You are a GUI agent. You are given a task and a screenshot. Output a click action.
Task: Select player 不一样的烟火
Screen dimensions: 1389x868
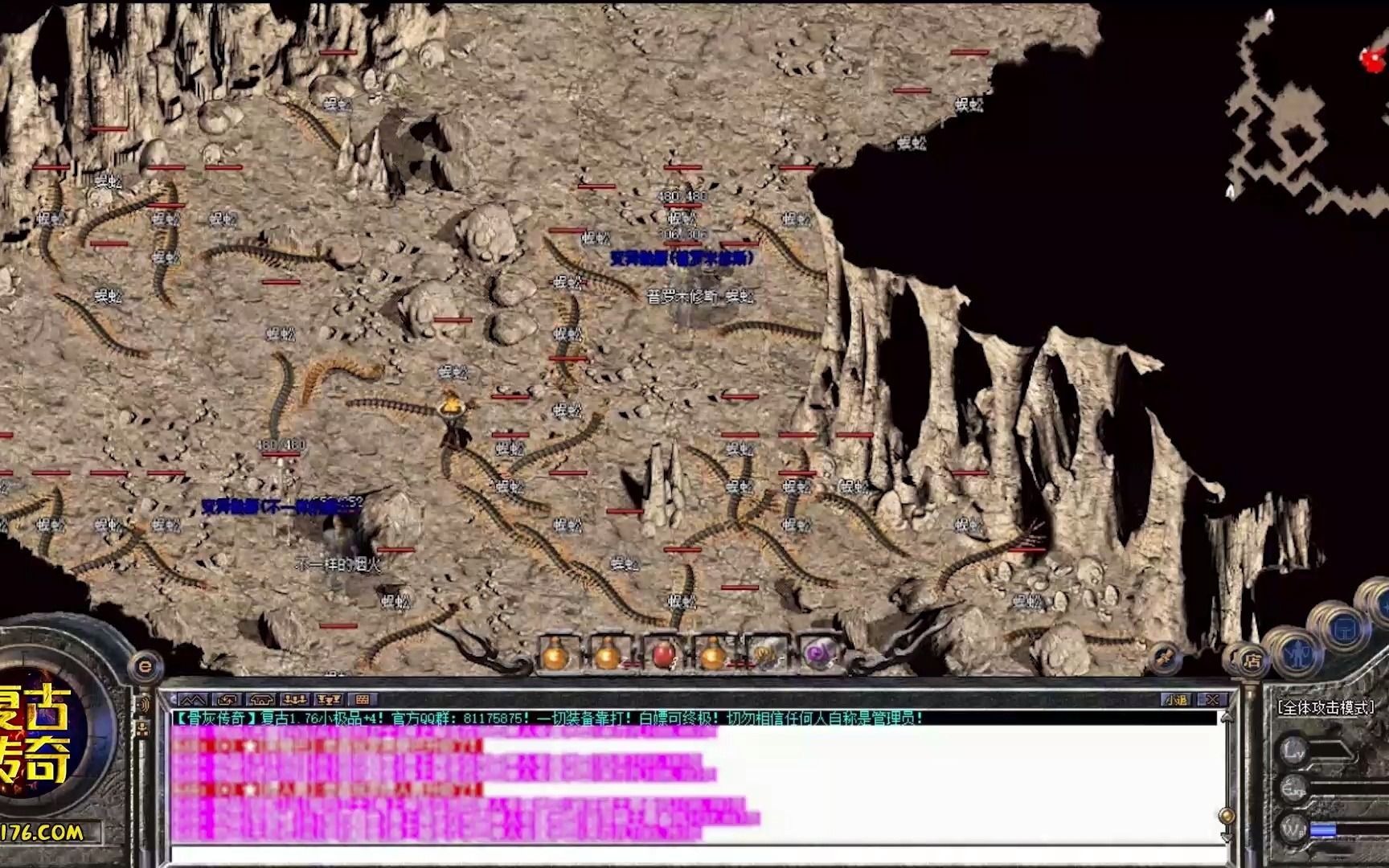pyautogui.click(x=338, y=565)
